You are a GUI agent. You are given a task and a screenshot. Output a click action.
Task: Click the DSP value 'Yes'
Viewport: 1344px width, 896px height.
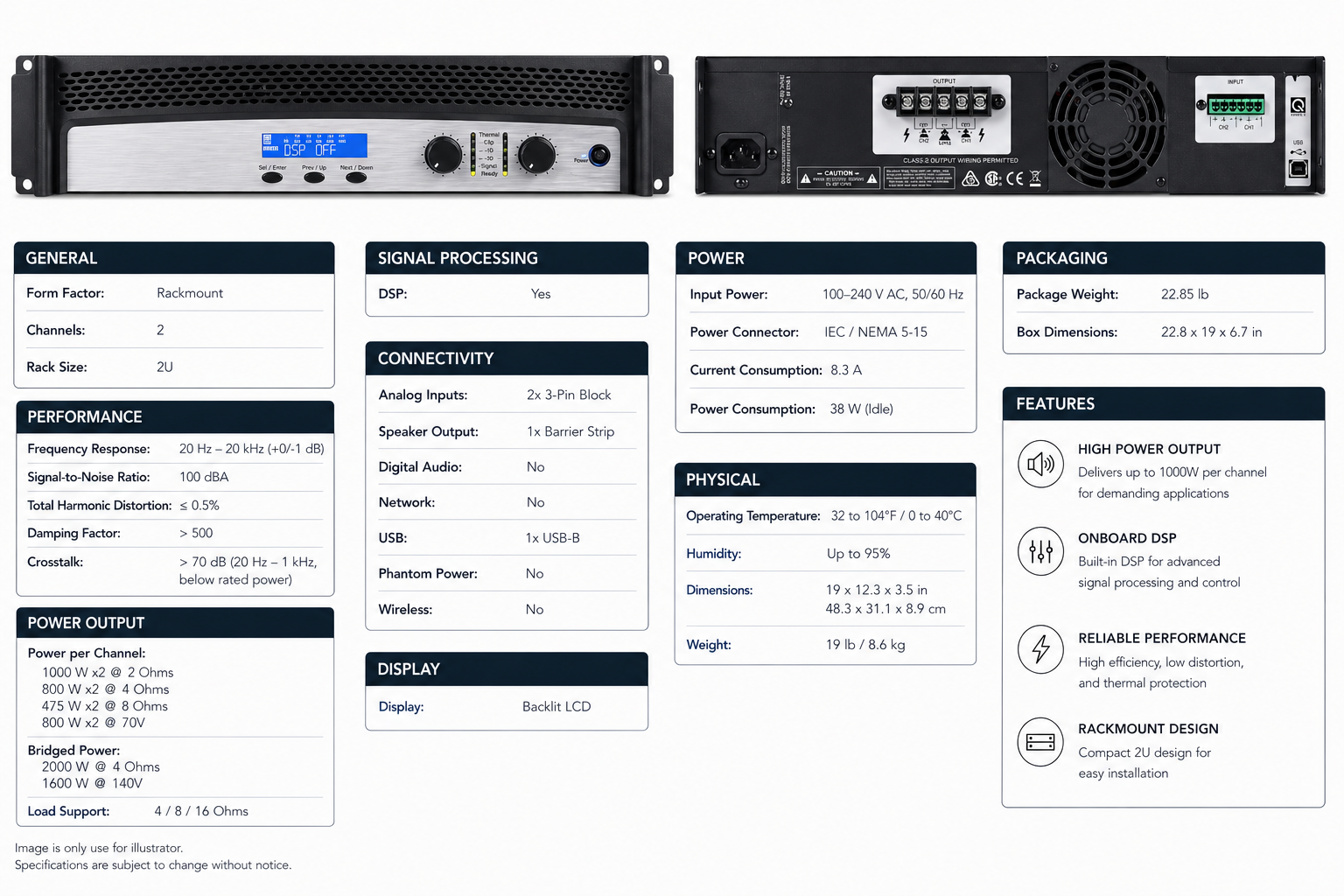(x=541, y=294)
